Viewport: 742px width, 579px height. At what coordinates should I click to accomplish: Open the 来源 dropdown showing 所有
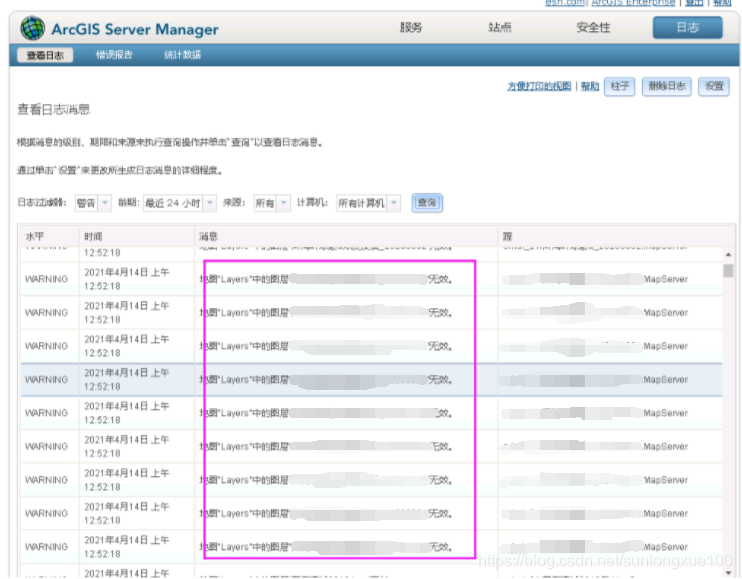click(272, 203)
